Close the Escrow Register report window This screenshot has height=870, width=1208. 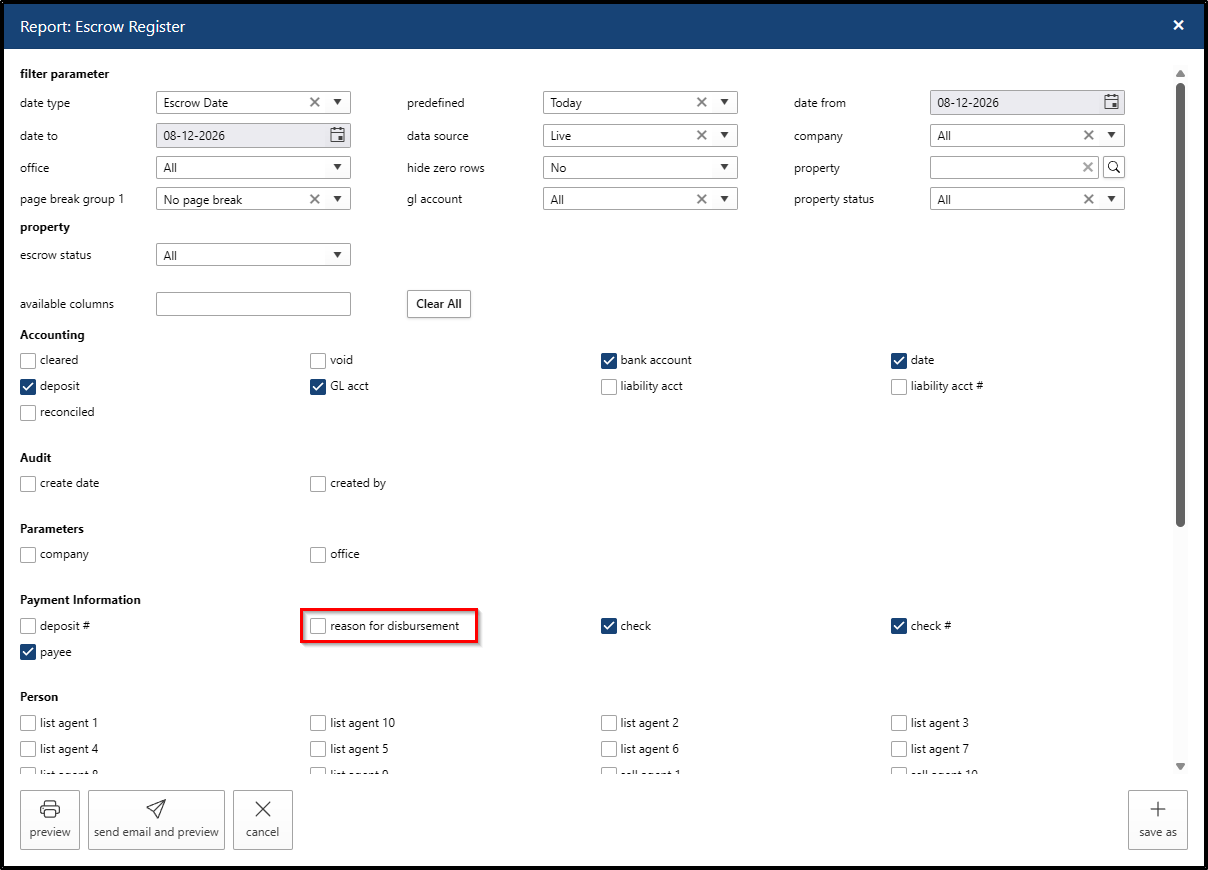(1179, 26)
